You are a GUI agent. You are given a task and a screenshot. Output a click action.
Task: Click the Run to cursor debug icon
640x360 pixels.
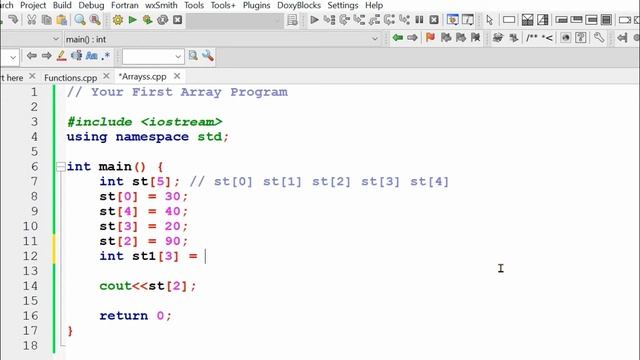click(329, 20)
